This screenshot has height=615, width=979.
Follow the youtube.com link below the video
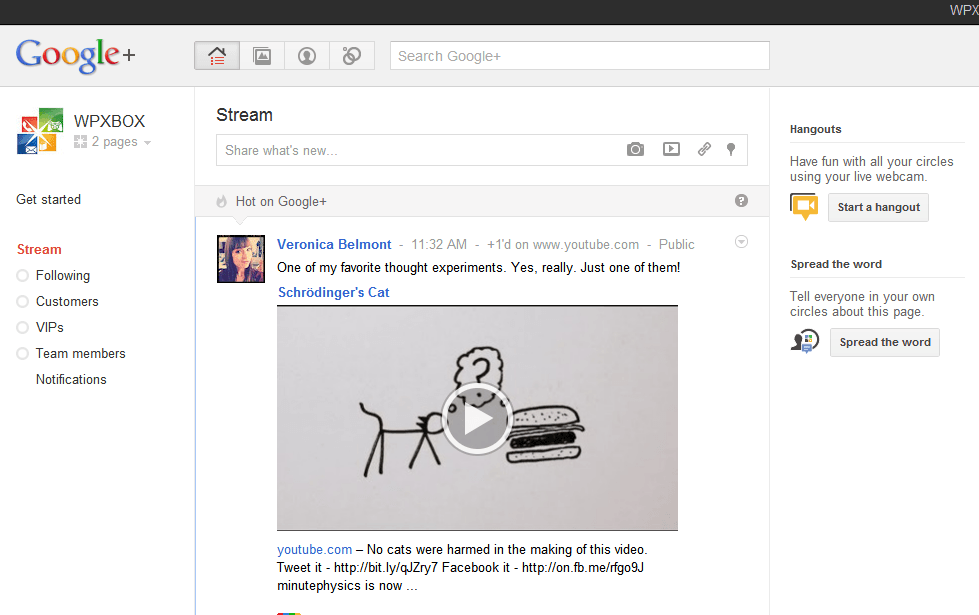[315, 549]
